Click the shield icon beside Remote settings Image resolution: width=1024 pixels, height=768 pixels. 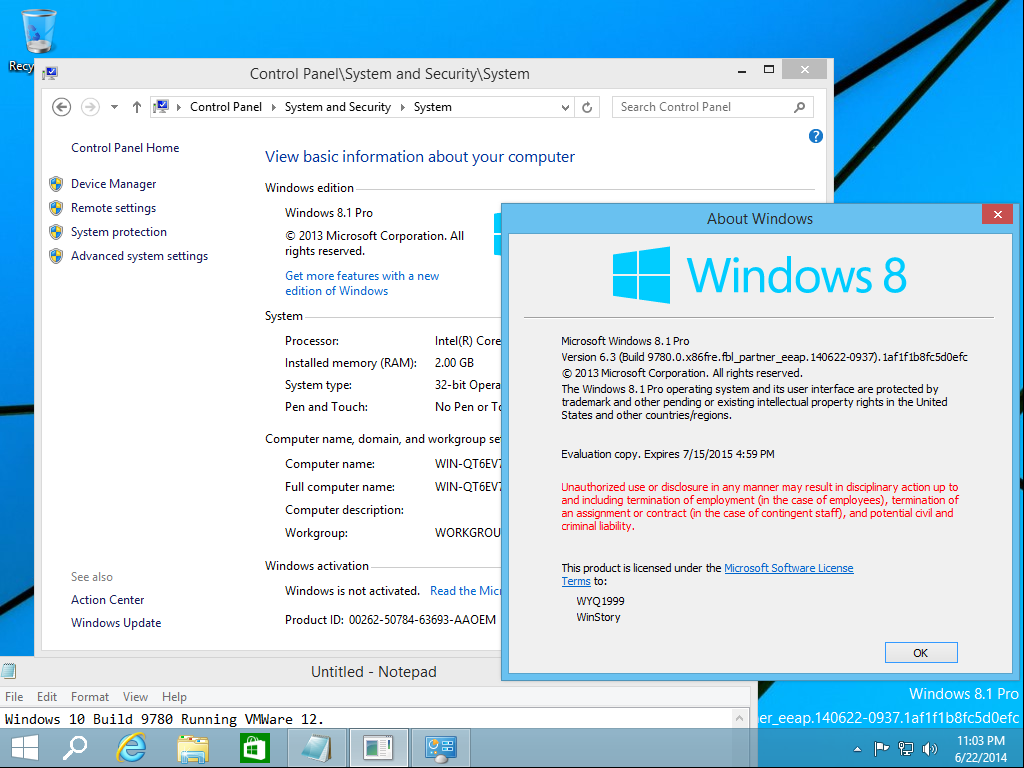pos(56,208)
